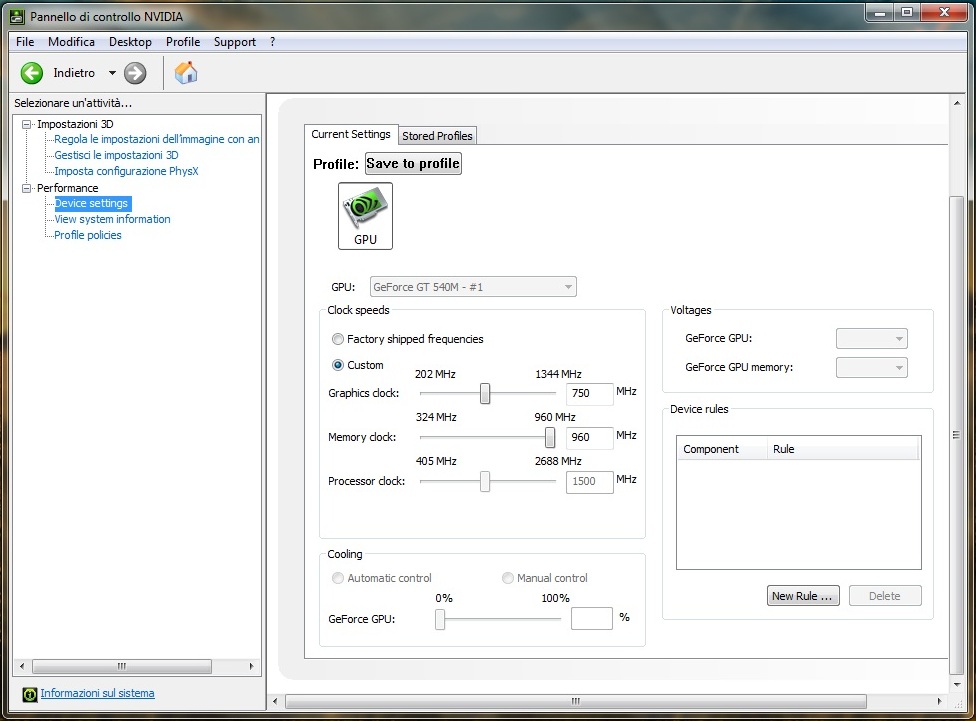The height and width of the screenshot is (721, 976).
Task: Open Regola le impostazioni dell'immagine link
Action: point(157,139)
